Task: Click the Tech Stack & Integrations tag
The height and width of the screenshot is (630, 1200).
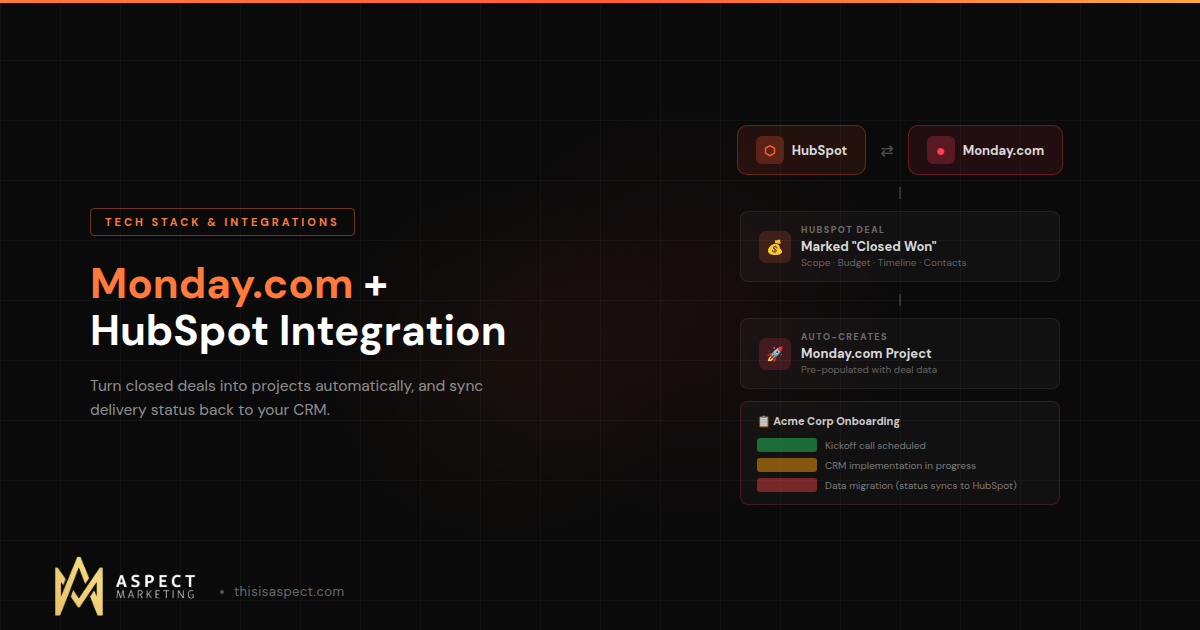Action: (222, 222)
